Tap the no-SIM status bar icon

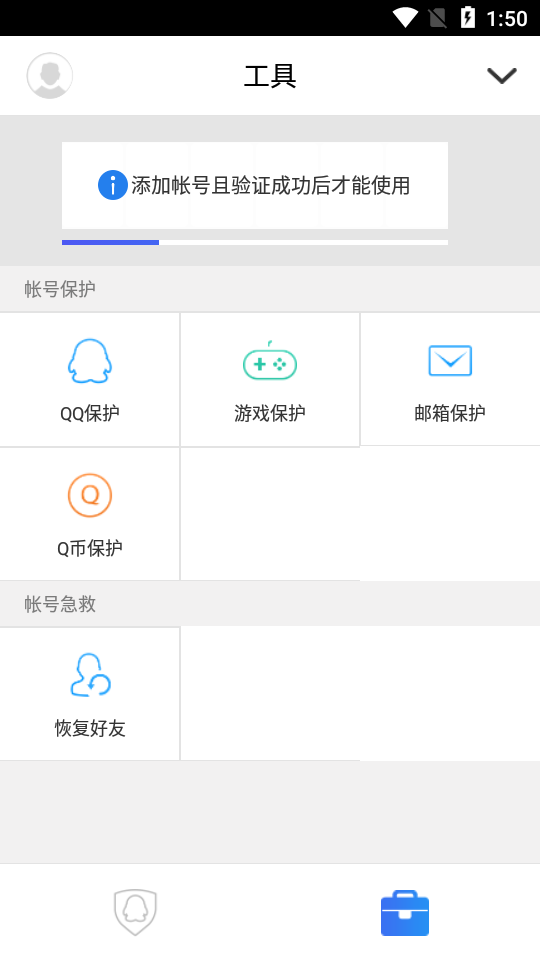tap(438, 18)
